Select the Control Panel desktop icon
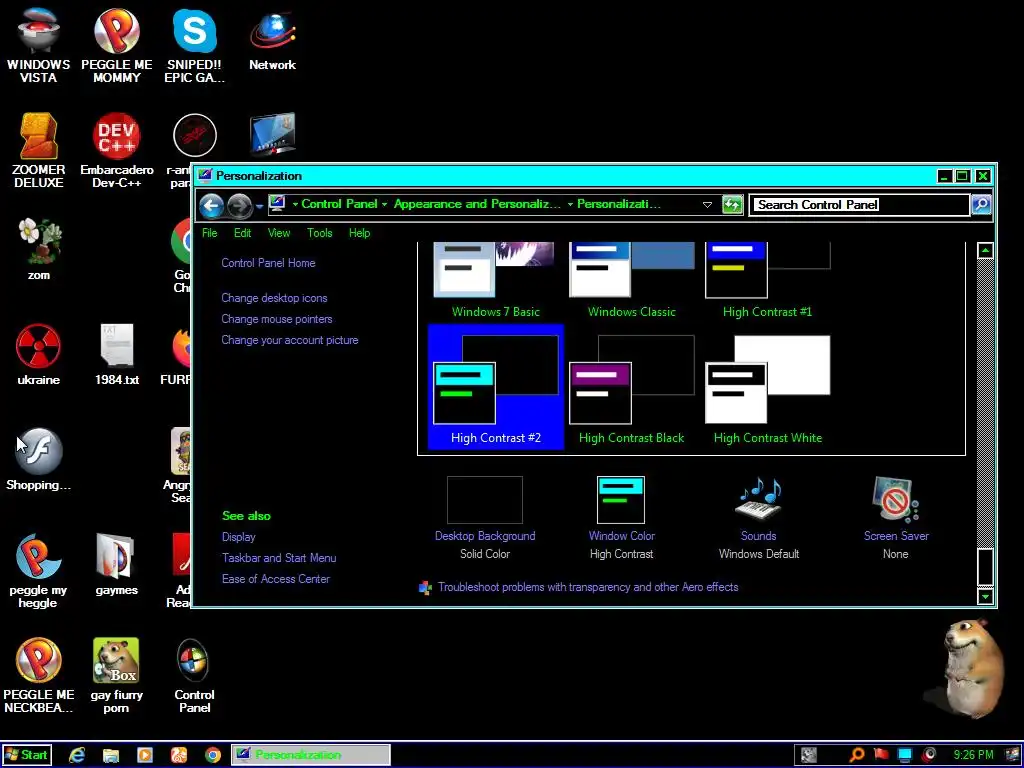 coord(194,676)
